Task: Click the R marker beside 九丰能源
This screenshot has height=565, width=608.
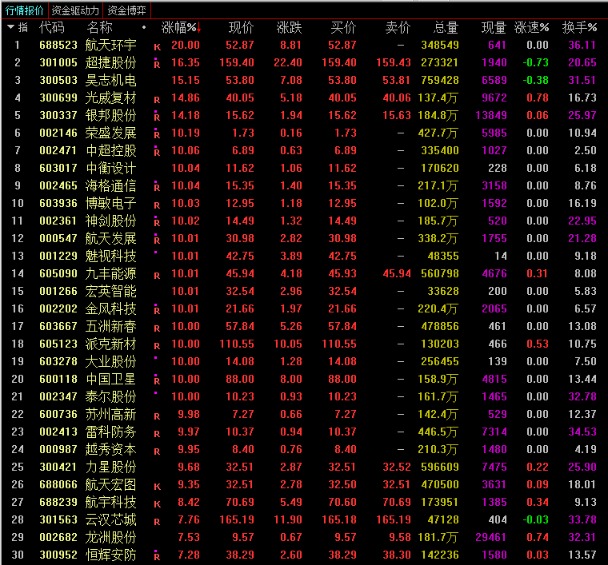Action: [x=157, y=276]
